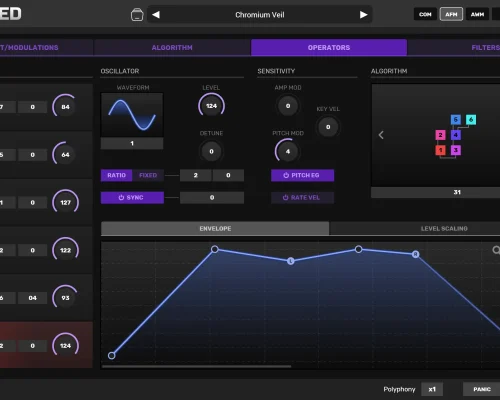
Task: Select Fixed frequency mode
Action: tap(148, 175)
